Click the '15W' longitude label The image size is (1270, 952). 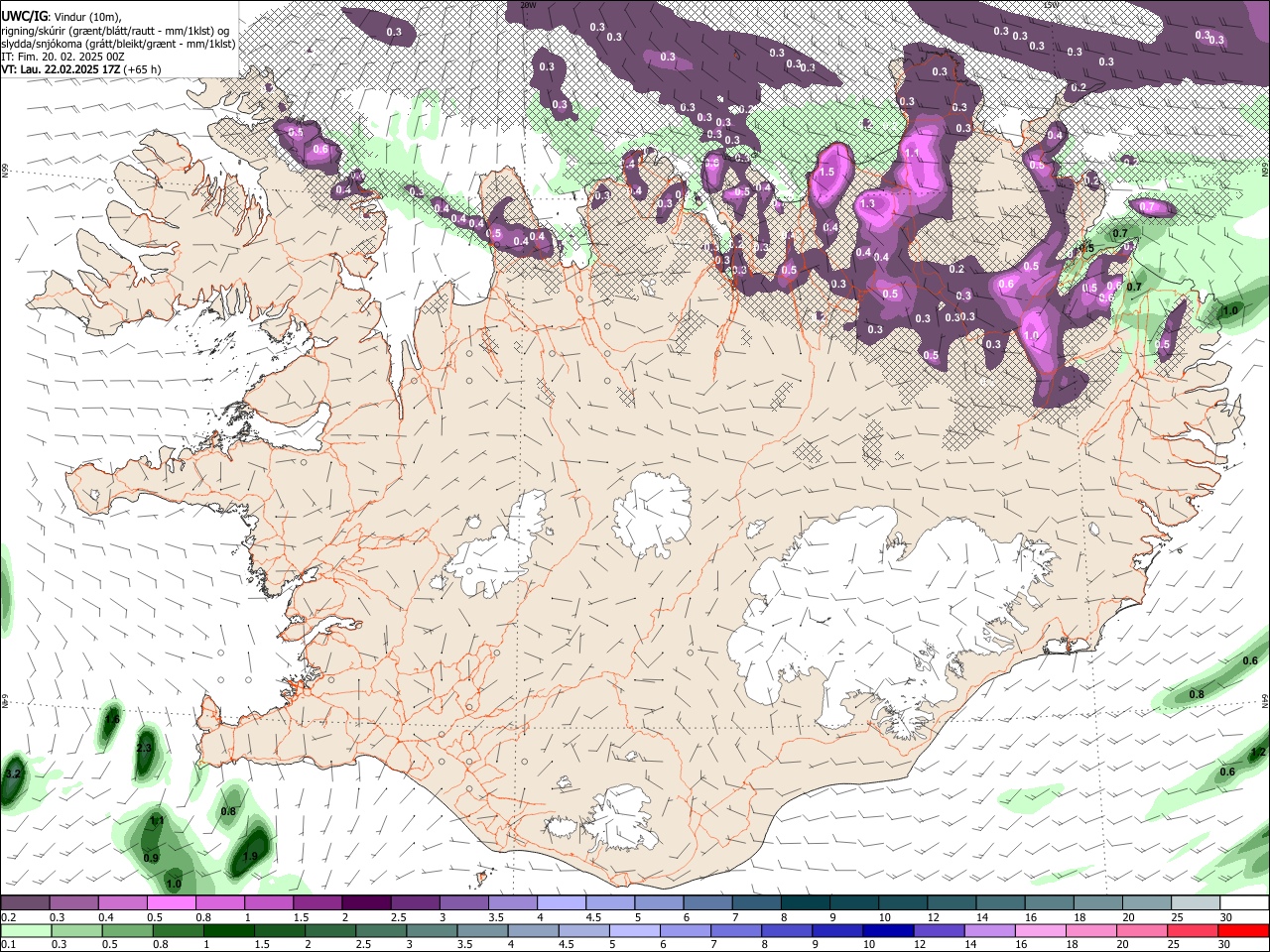[1051, 5]
